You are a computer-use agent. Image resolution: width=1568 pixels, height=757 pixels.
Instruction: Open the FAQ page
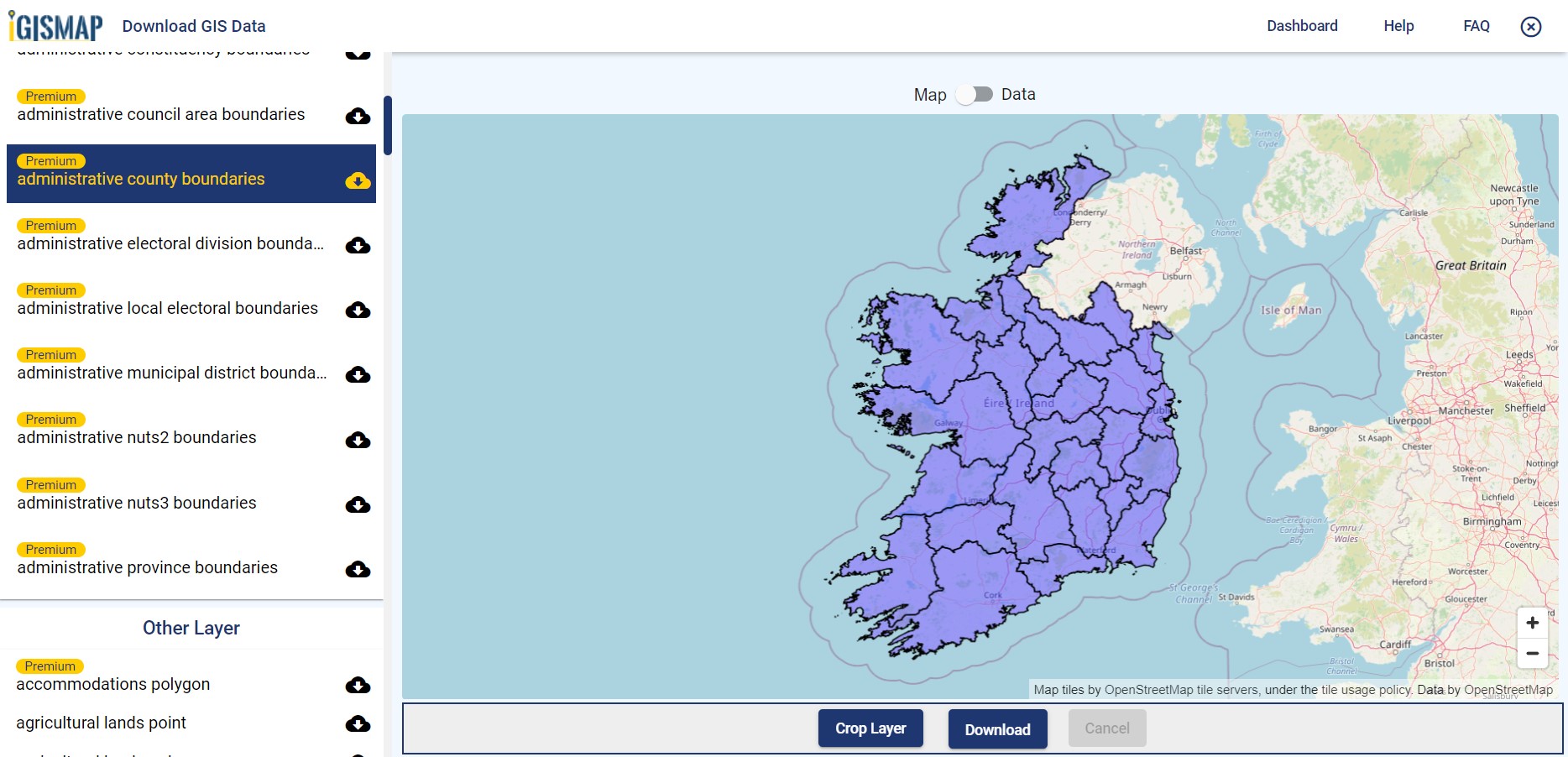1476,26
